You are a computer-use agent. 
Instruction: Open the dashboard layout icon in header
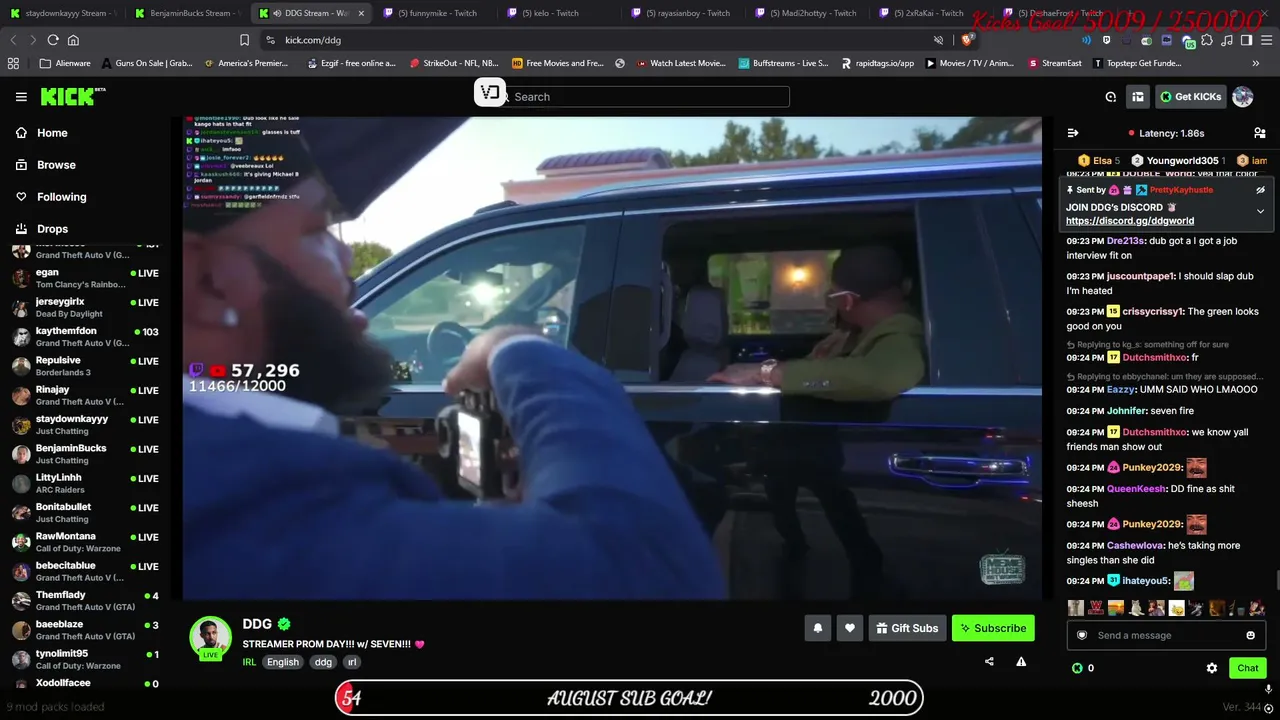tap(1138, 97)
